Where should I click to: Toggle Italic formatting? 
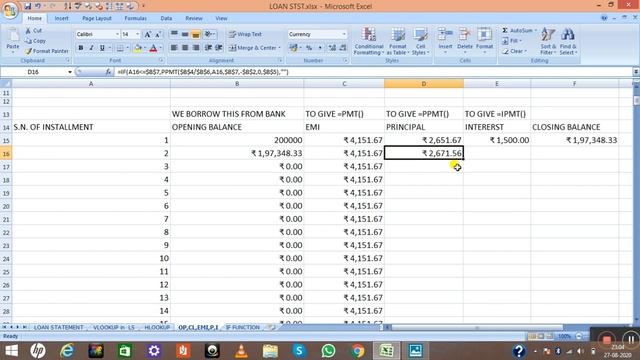91,48
